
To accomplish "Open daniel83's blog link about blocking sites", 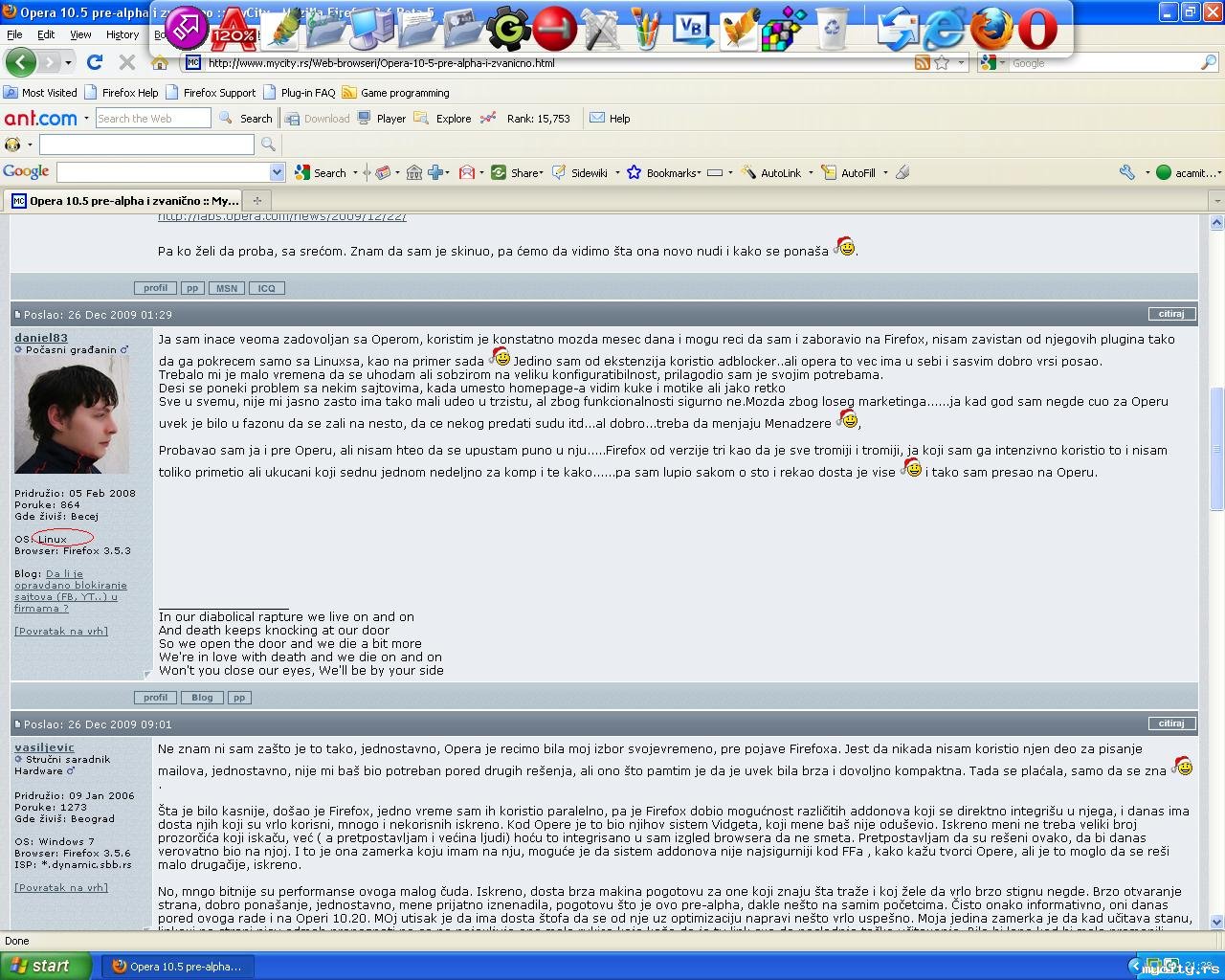I will [x=71, y=591].
